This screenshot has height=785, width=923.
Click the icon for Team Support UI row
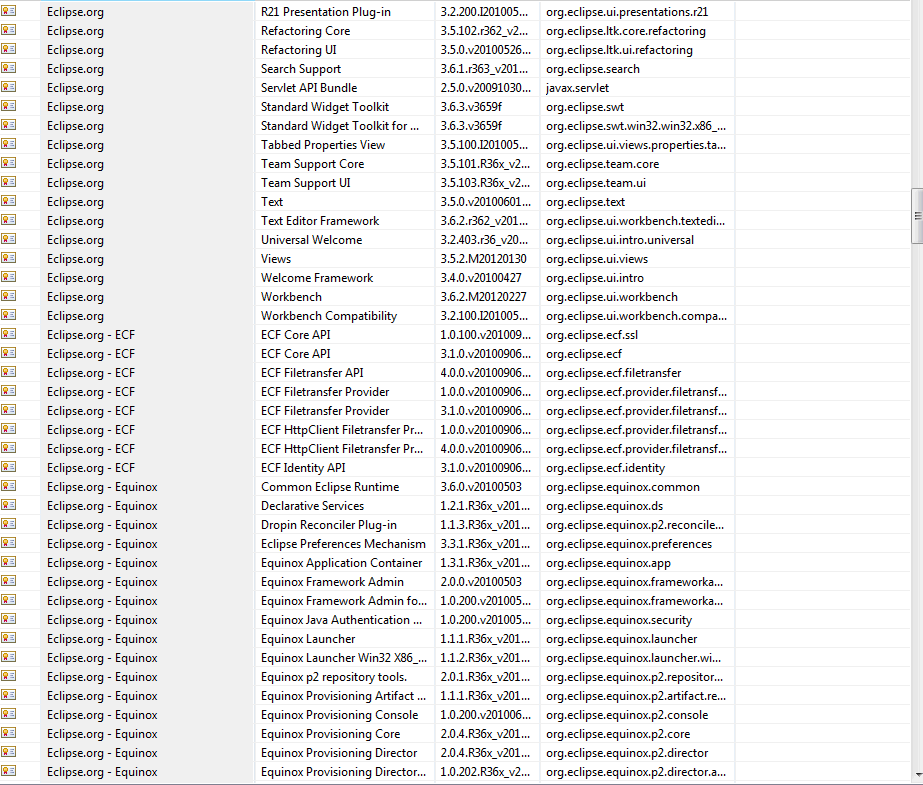(x=8, y=182)
